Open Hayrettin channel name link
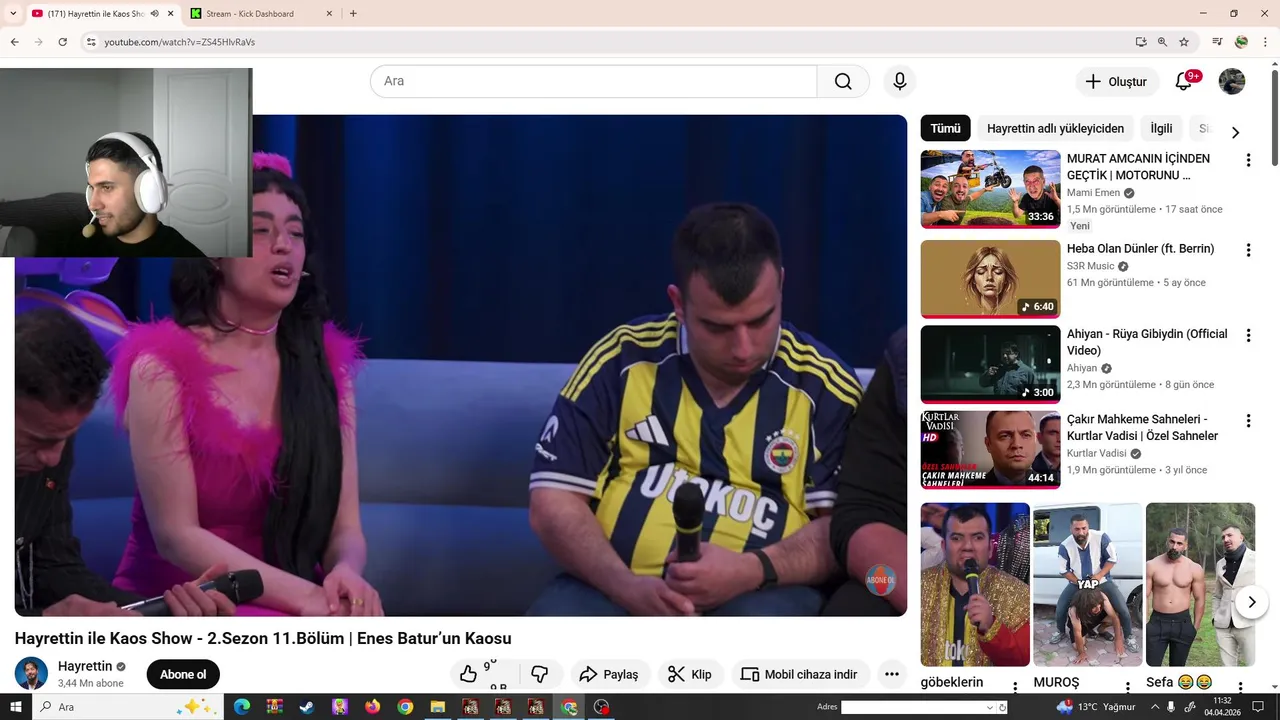The width and height of the screenshot is (1280, 720). pos(85,666)
